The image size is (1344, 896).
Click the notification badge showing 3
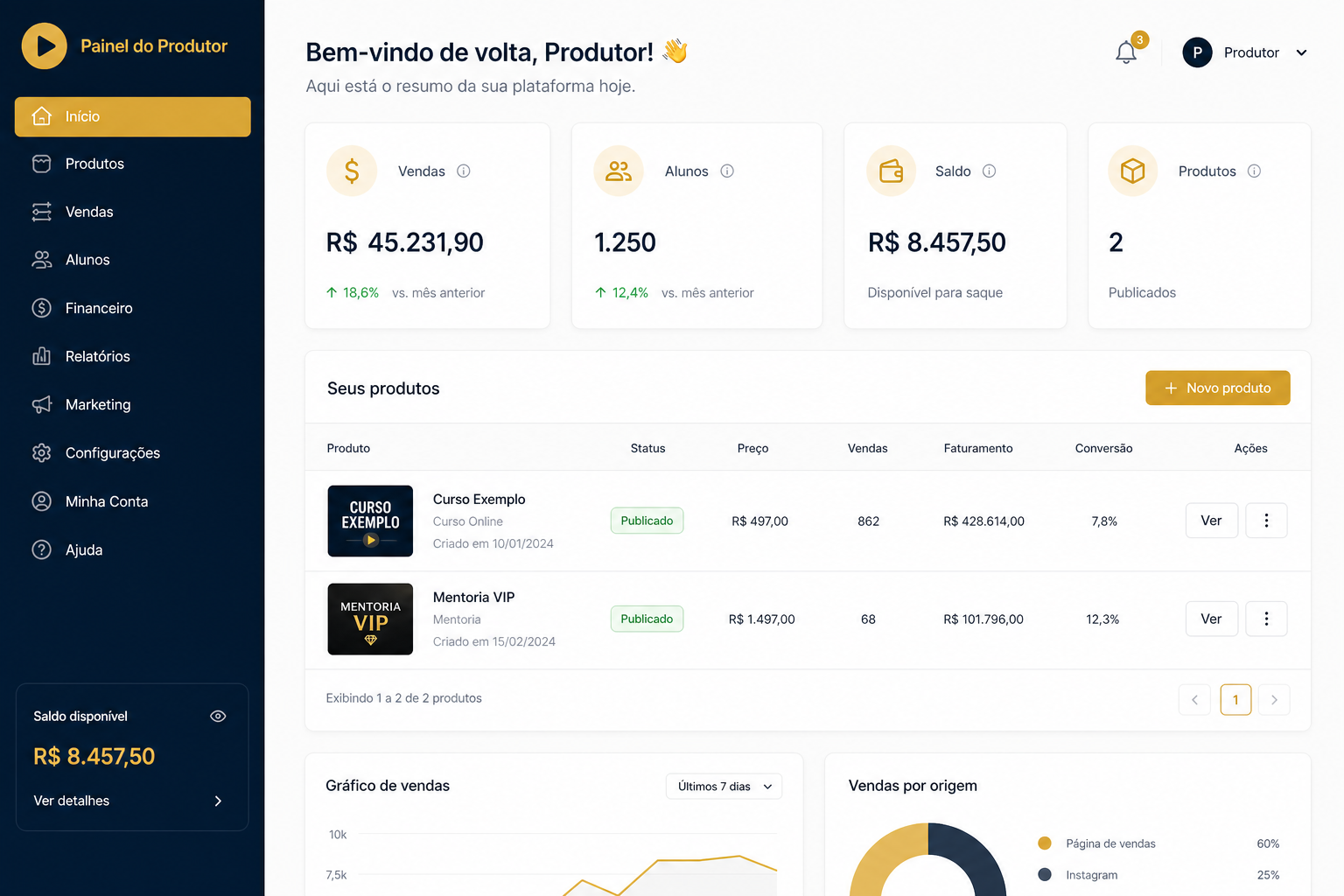coord(1139,39)
